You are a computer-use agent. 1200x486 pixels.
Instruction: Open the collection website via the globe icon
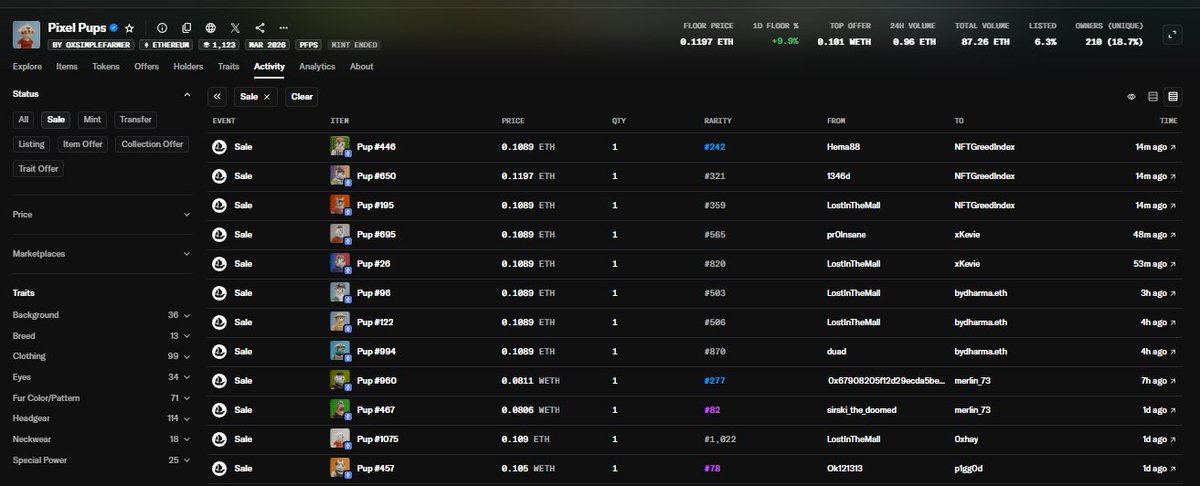coord(210,28)
